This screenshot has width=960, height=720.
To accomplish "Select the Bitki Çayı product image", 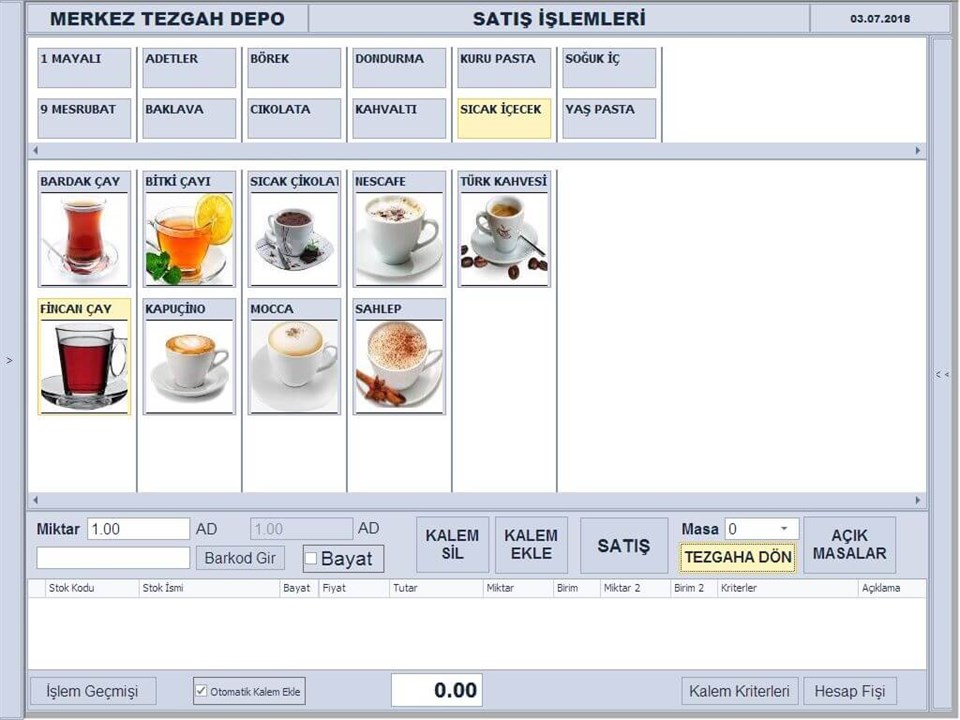I will (x=189, y=238).
